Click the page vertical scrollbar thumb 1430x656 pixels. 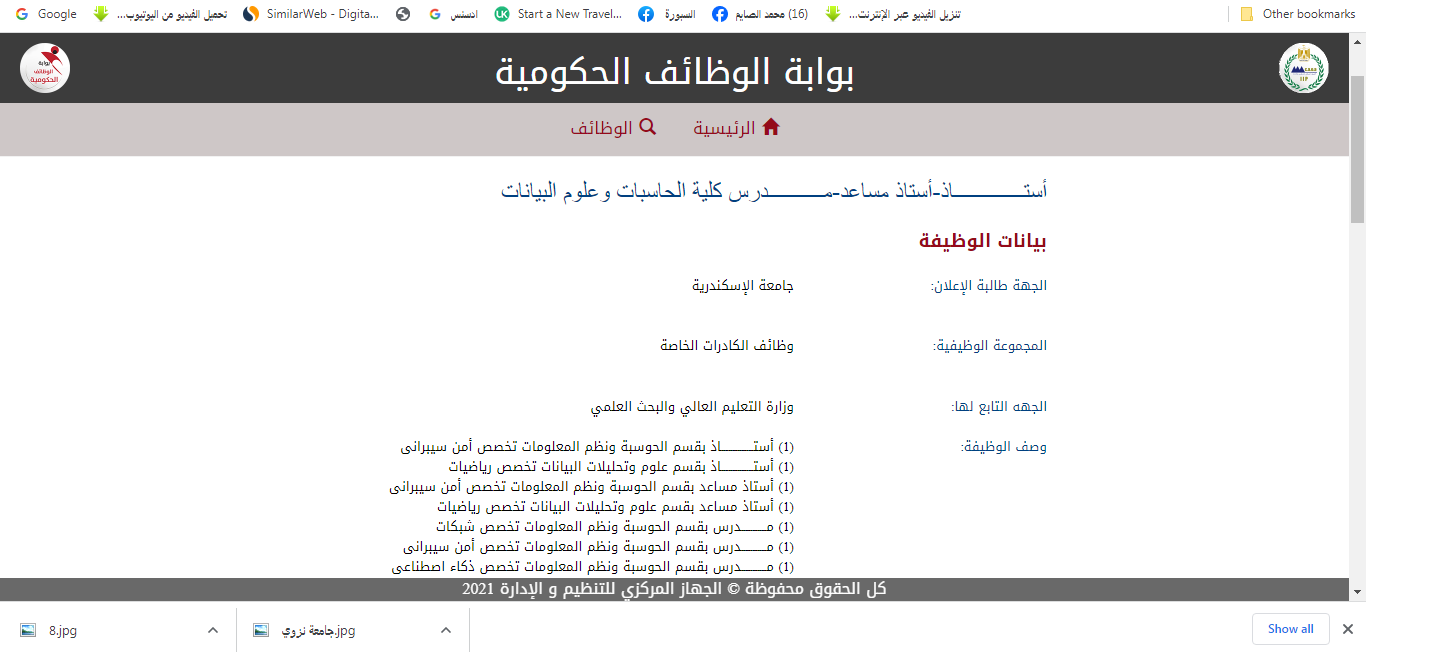tap(1357, 150)
